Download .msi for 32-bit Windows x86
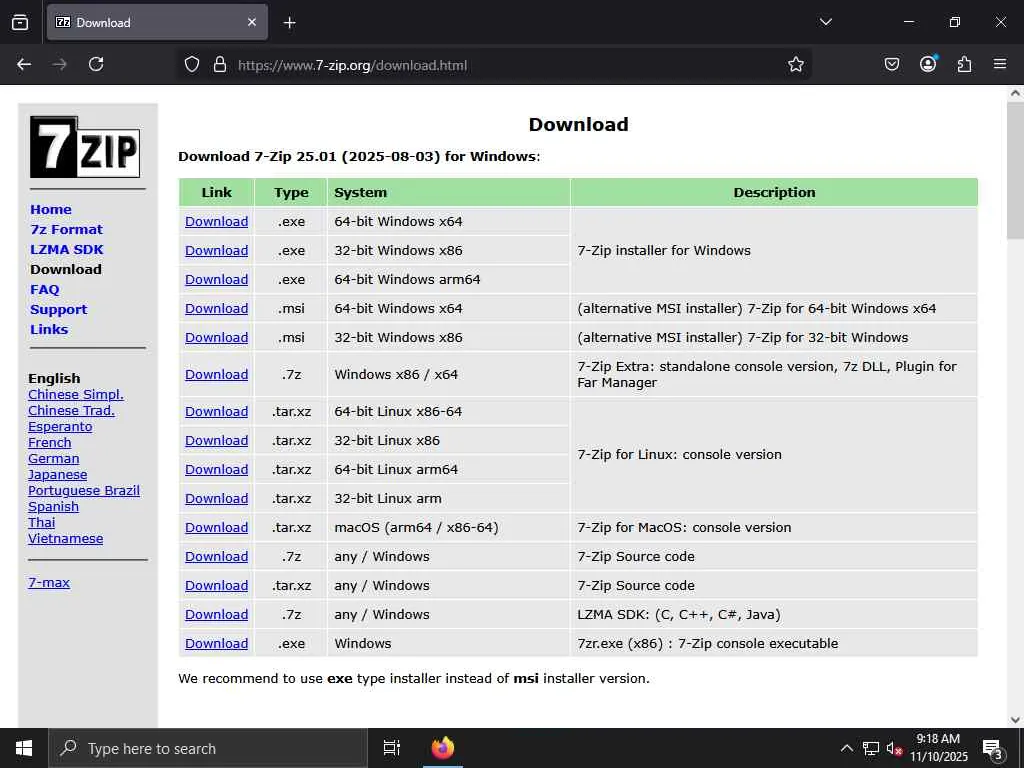 coord(216,338)
